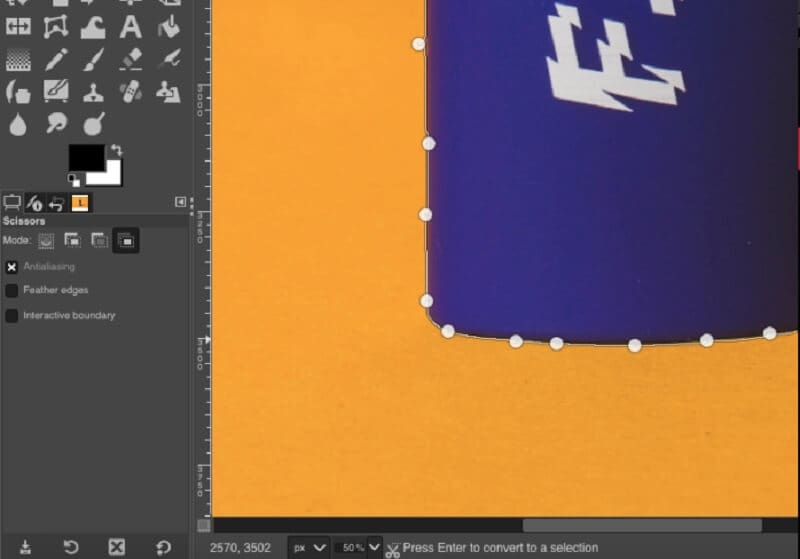The width and height of the screenshot is (800, 559).
Task: Select the Gradient tool
Action: tap(18, 60)
